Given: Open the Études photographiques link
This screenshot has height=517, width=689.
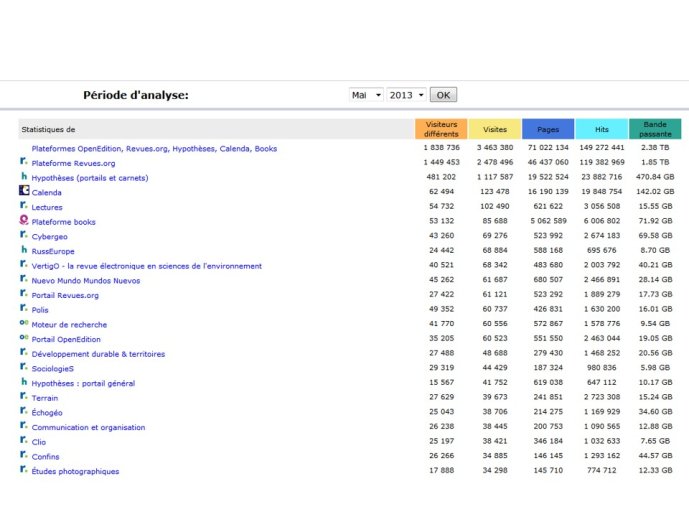Looking at the screenshot, I should coord(75,471).
